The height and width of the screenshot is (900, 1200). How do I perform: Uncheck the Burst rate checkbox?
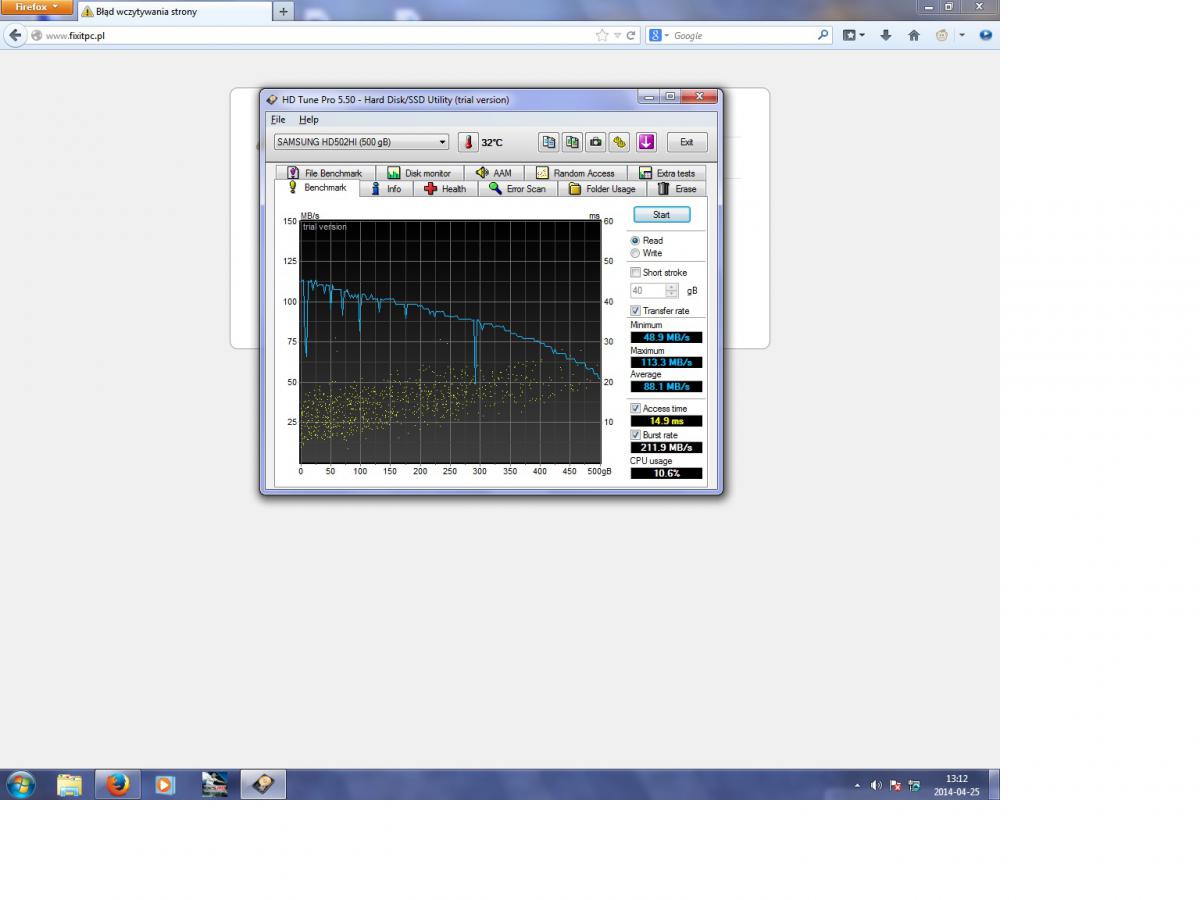click(635, 435)
